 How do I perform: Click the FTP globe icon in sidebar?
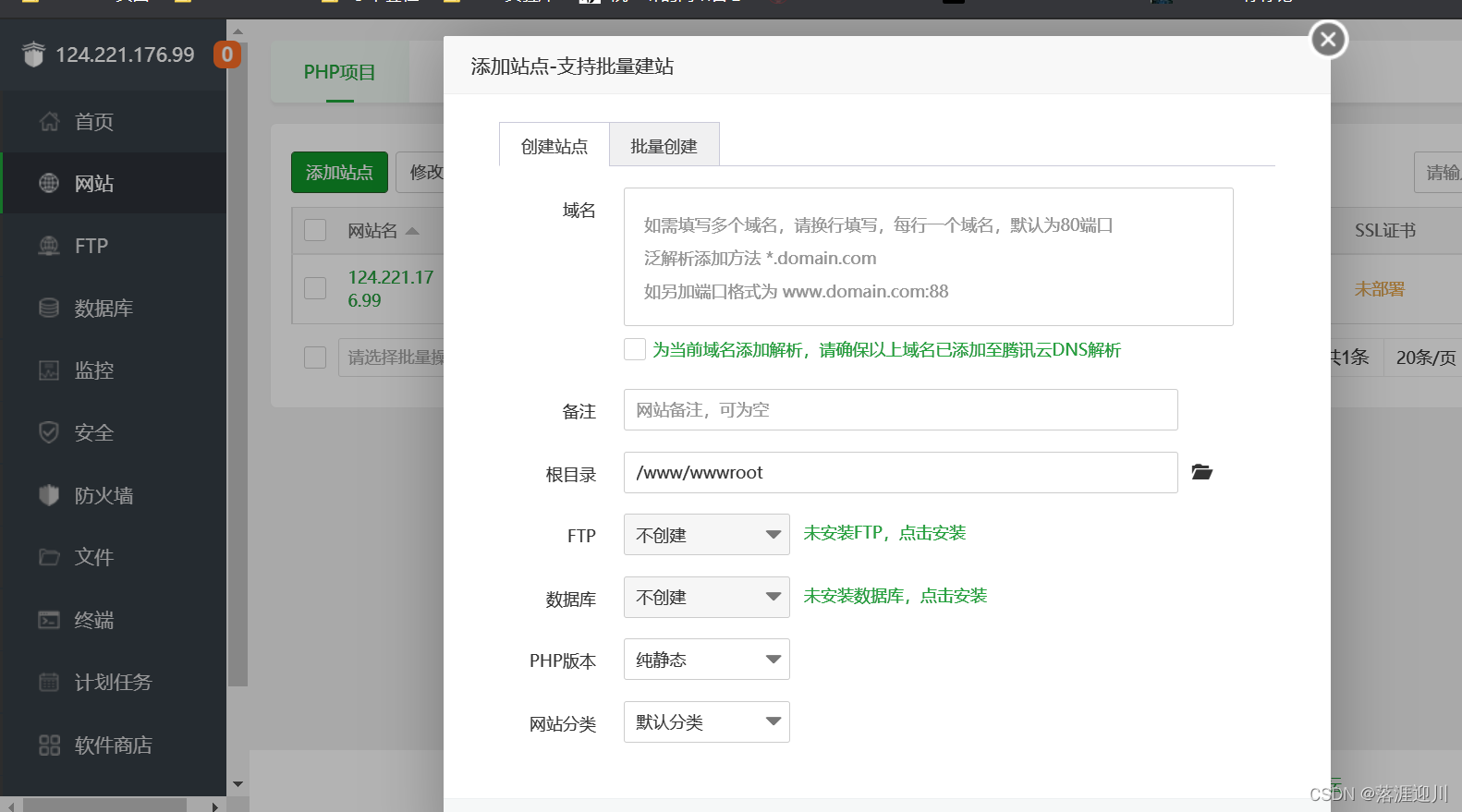coord(49,246)
